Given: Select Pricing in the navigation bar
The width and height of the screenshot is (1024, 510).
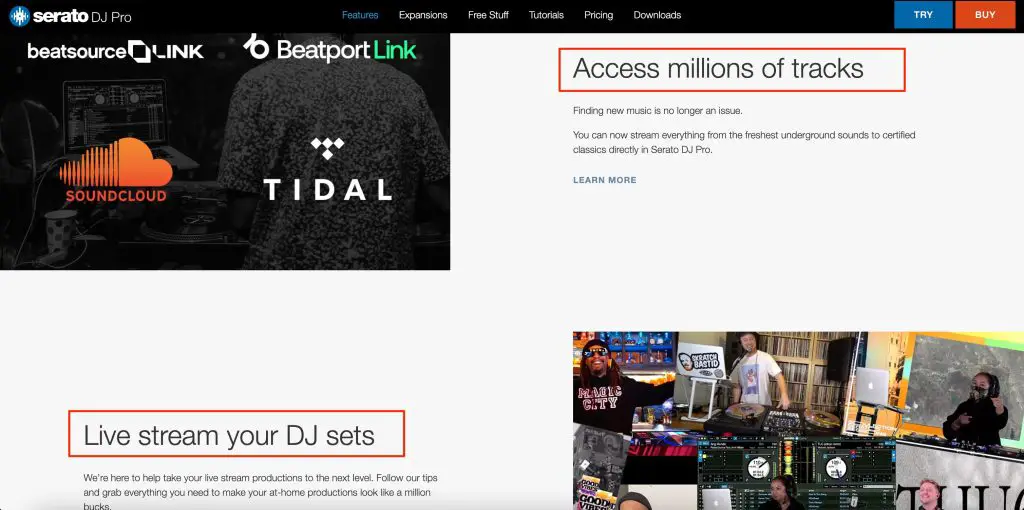Looking at the screenshot, I should point(598,15).
